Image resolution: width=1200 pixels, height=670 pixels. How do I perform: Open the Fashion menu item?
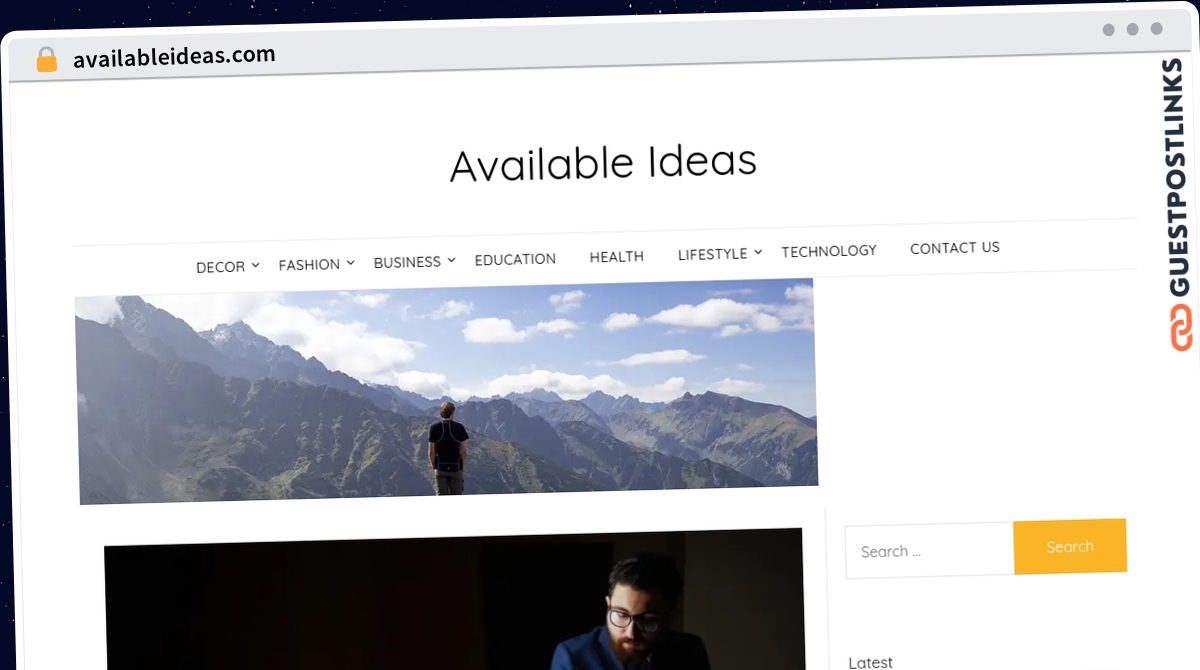[x=309, y=265]
